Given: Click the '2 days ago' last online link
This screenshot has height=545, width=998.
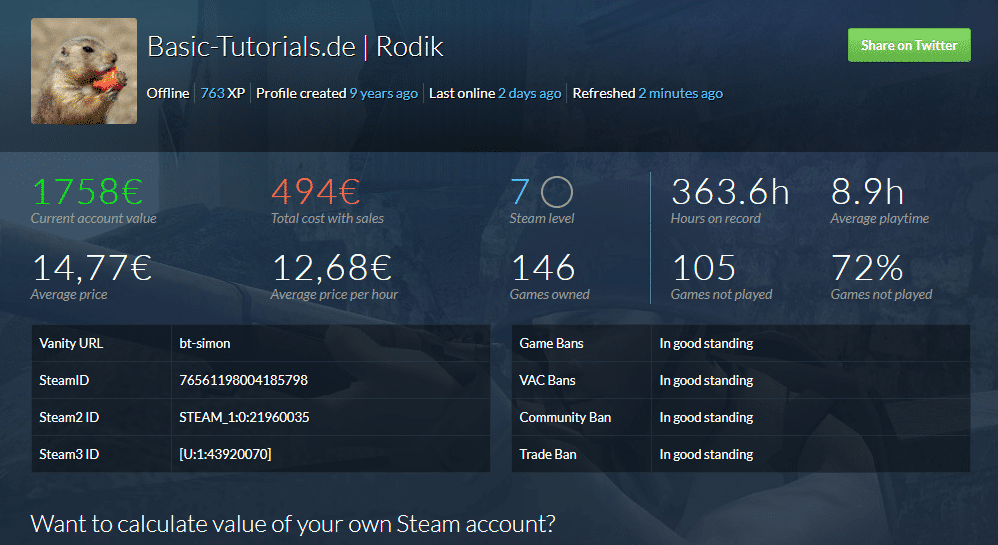Looking at the screenshot, I should tap(529, 93).
